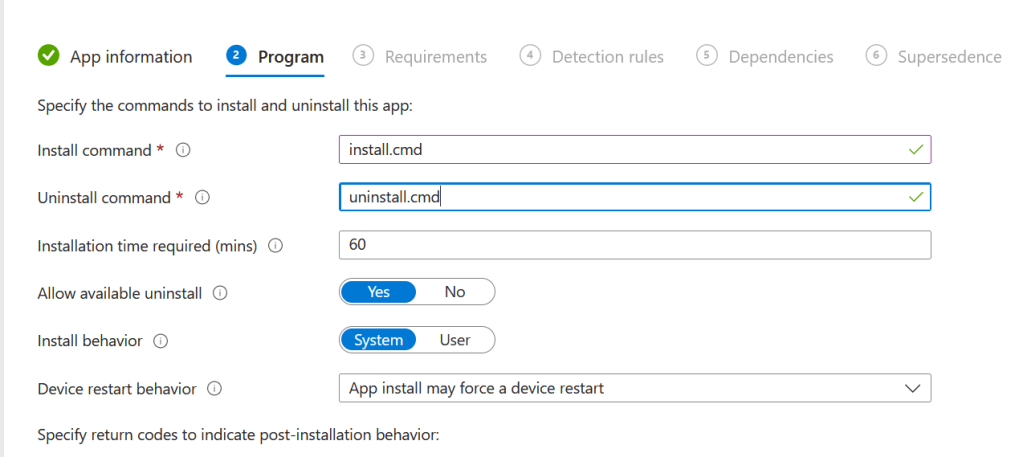
Task: Click info icon next to Install command
Action: [183, 150]
